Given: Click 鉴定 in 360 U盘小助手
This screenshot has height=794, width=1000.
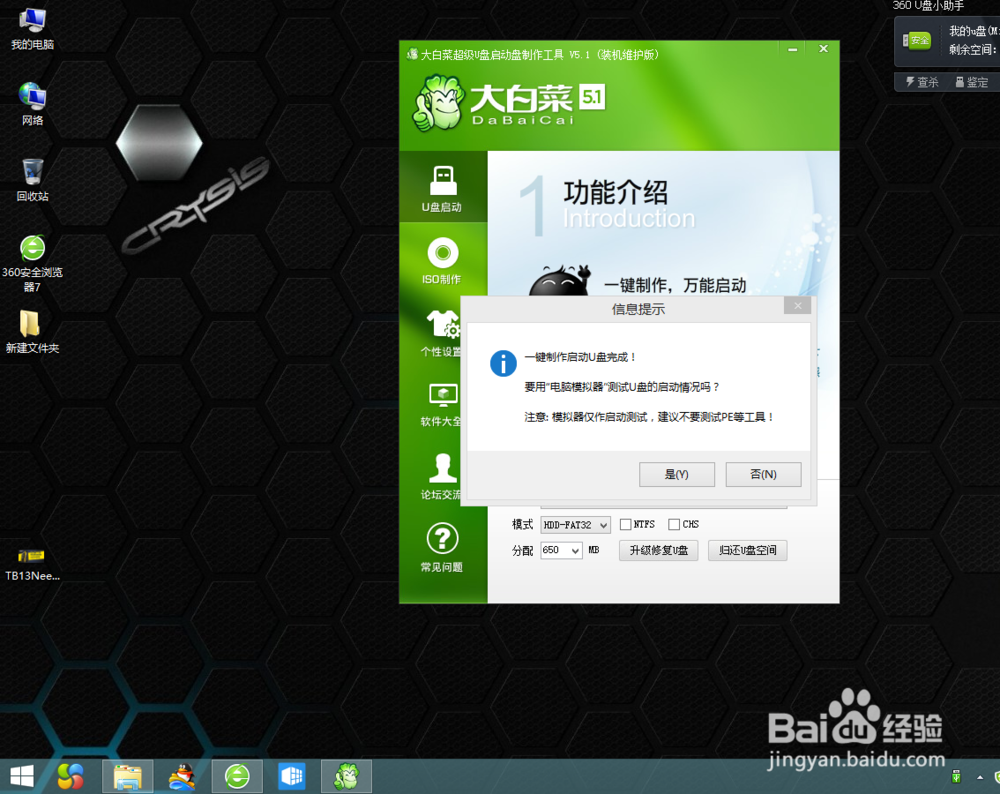Looking at the screenshot, I should point(972,82).
